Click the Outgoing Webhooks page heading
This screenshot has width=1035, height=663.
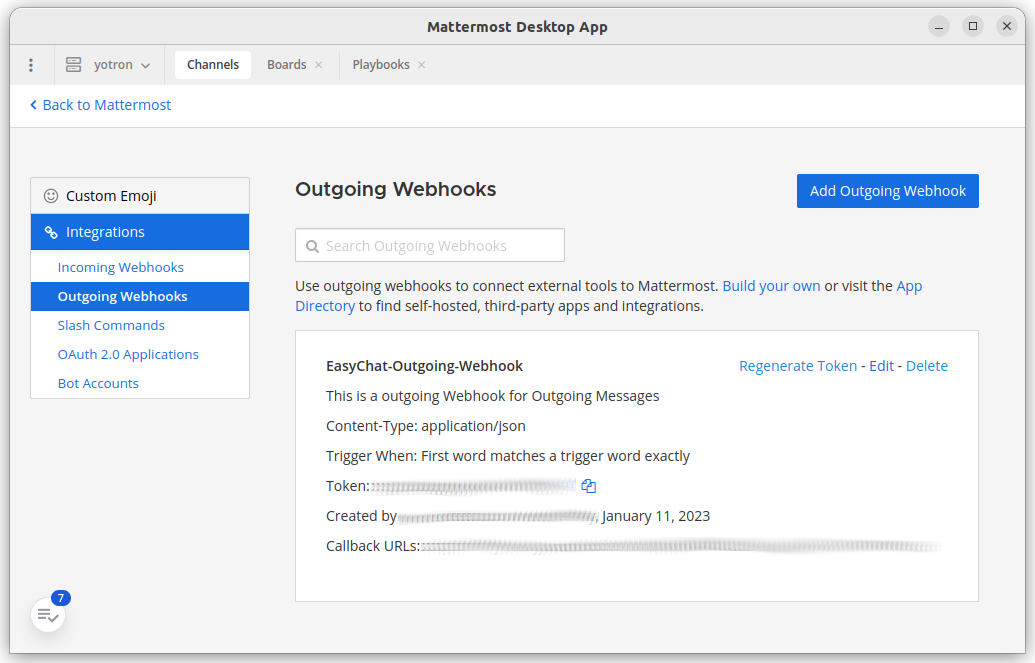[395, 190]
